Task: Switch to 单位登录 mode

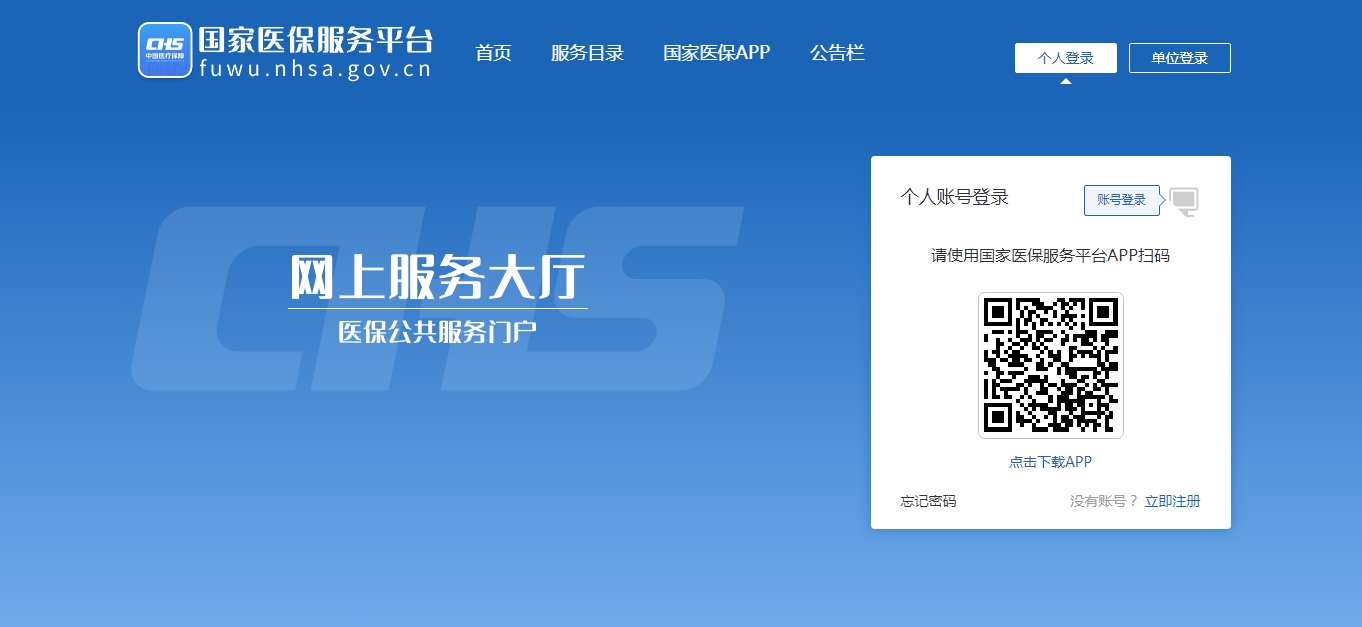Action: (x=1180, y=58)
